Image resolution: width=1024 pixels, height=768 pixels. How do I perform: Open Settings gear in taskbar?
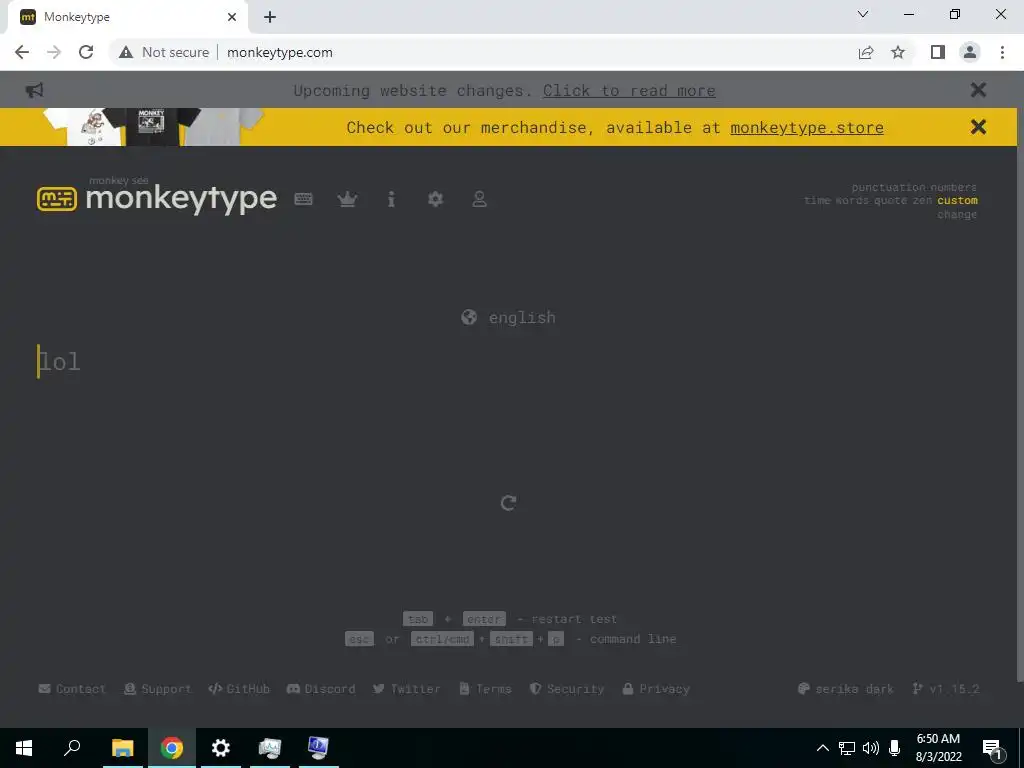[x=221, y=748]
